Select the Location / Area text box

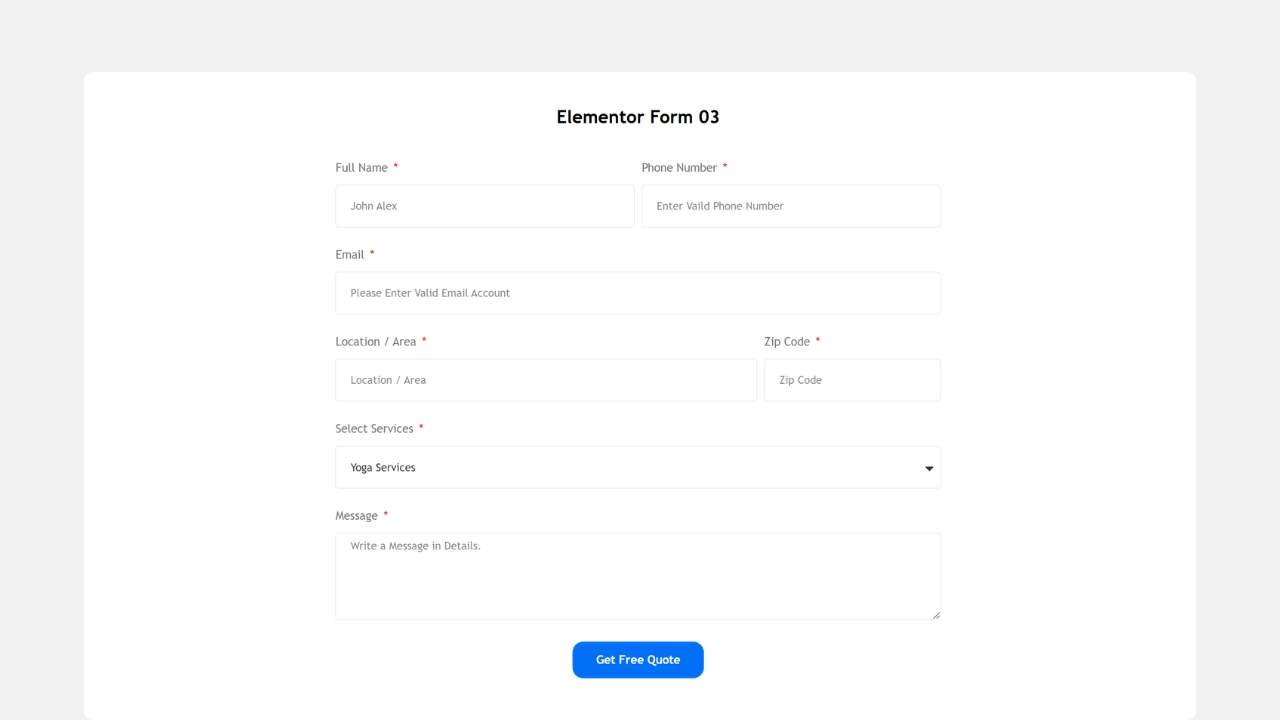click(x=545, y=380)
